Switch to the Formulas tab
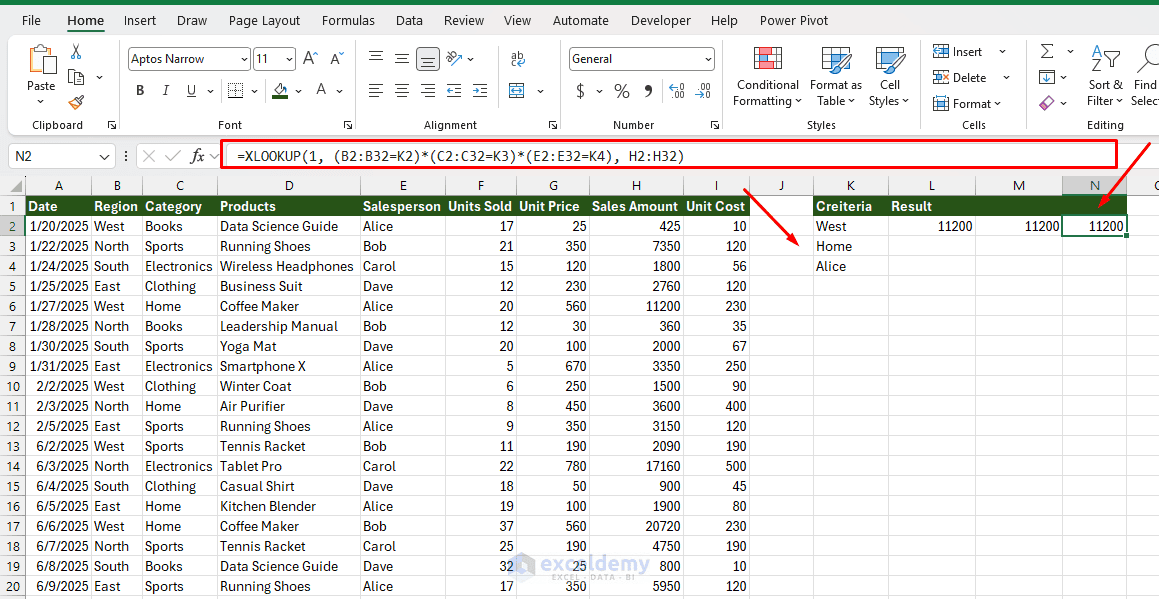Image resolution: width=1159 pixels, height=599 pixels. pyautogui.click(x=348, y=21)
